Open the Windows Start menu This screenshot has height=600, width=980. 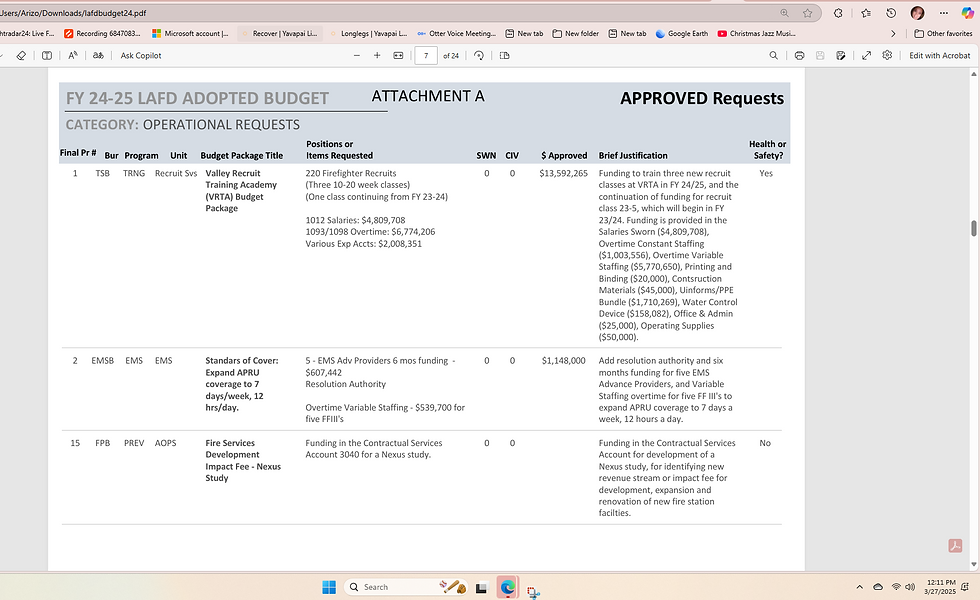point(329,587)
